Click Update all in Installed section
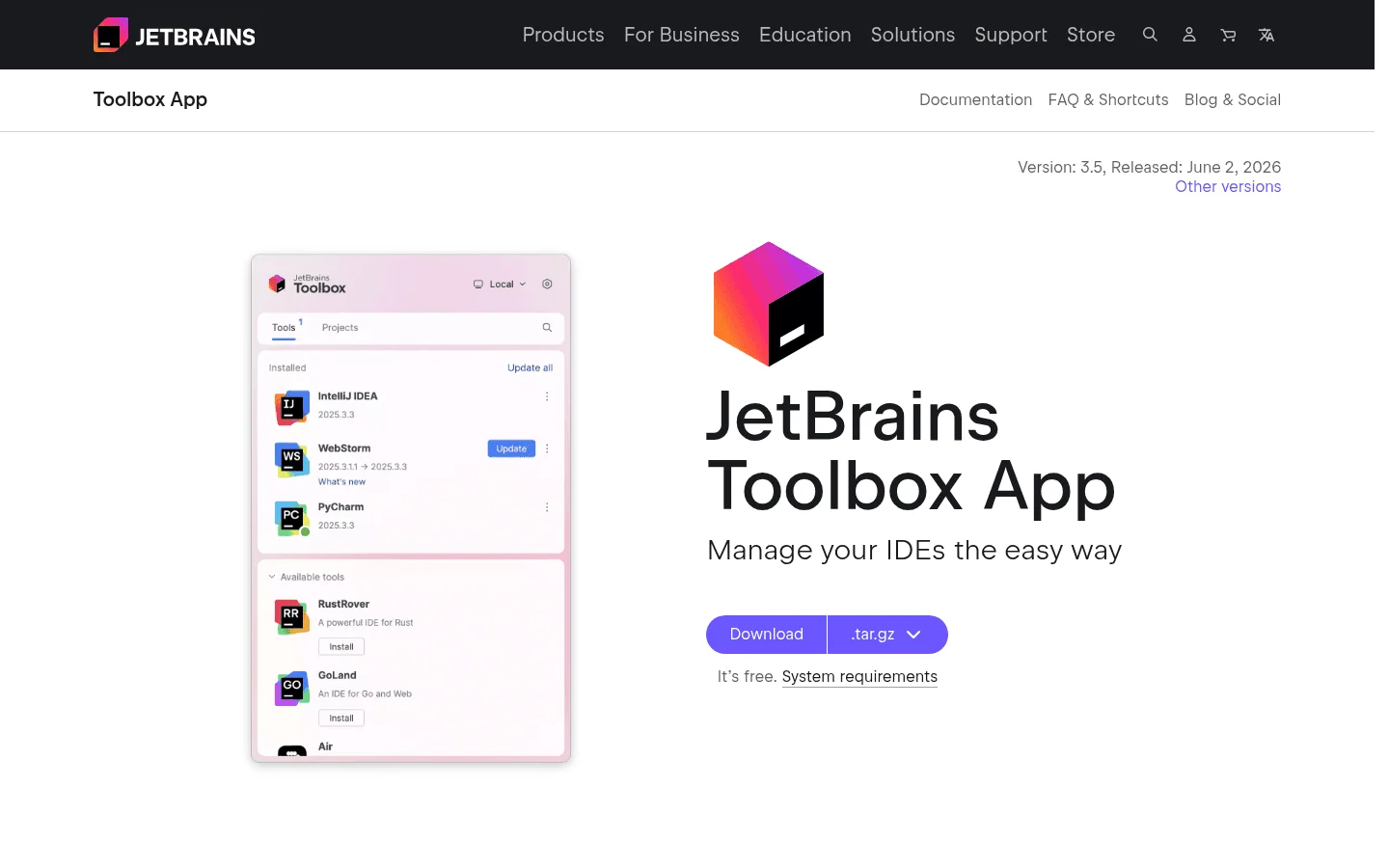This screenshot has width=1389, height=868. pyautogui.click(x=530, y=368)
